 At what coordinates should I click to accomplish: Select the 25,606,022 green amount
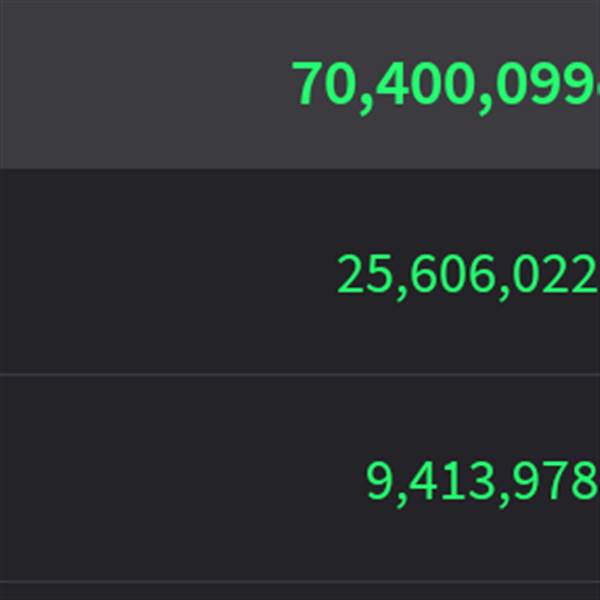pyautogui.click(x=467, y=275)
